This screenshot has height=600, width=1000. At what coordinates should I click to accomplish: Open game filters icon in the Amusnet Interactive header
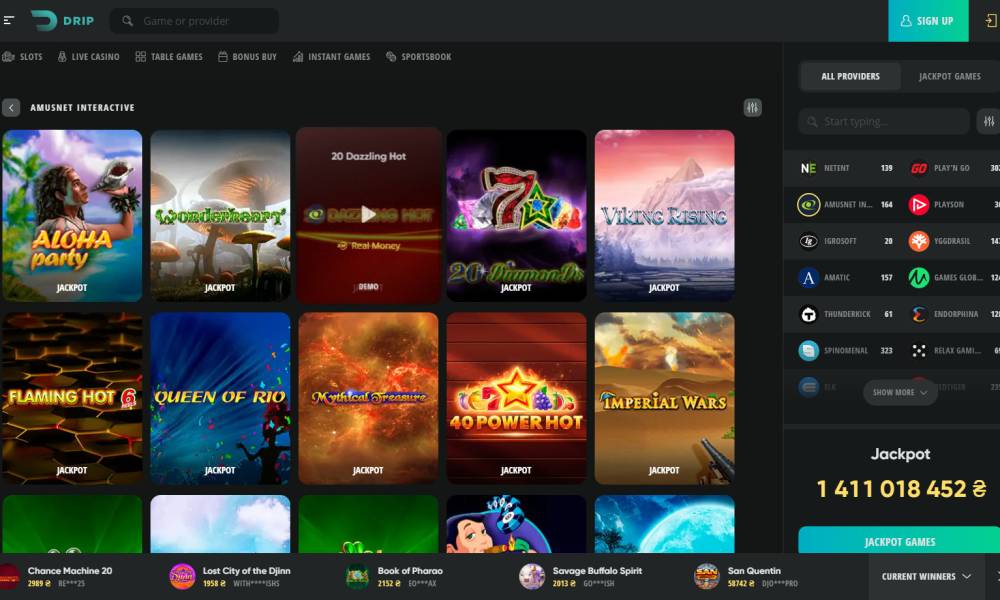point(753,108)
